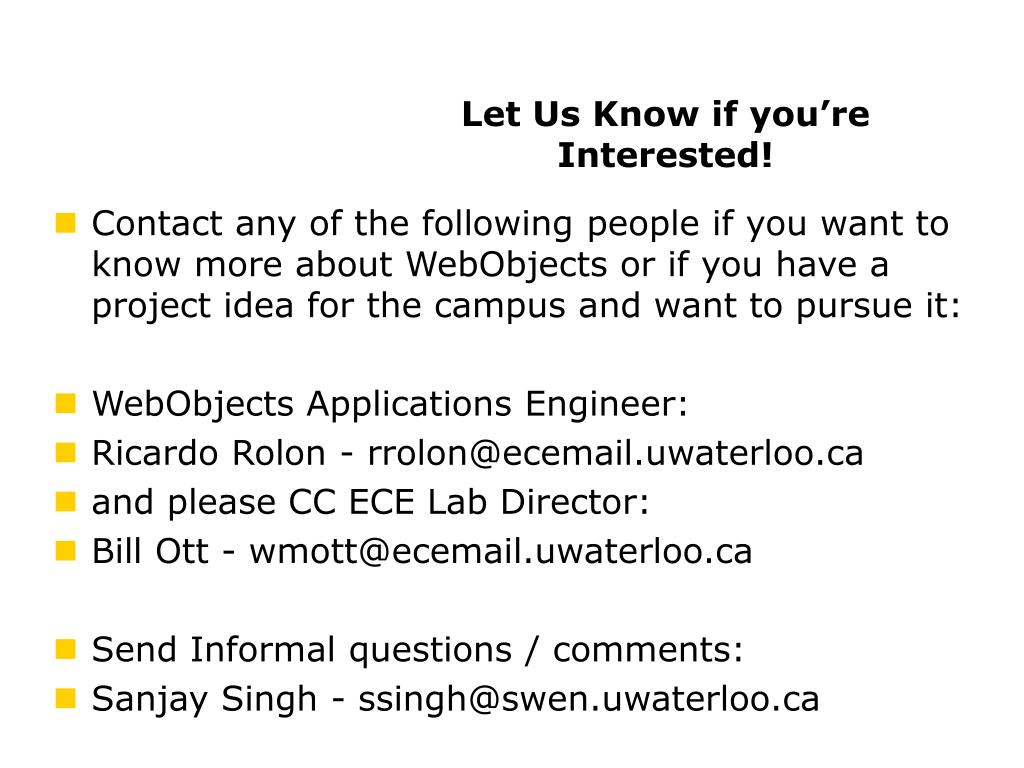This screenshot has width=1024, height=768.
Task: Click the yellow bullet before 'and please CC'
Action: (66, 502)
